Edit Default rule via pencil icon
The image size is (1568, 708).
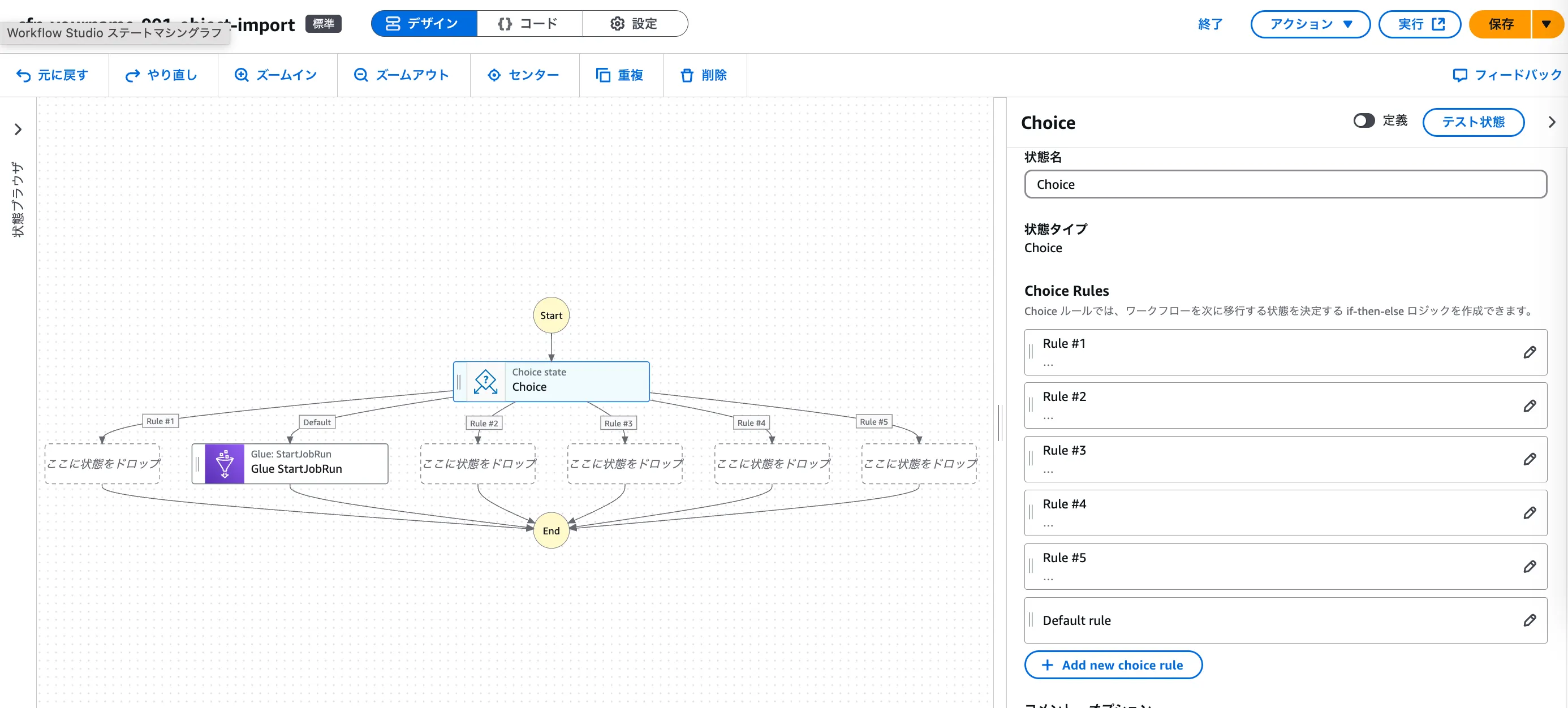point(1529,620)
